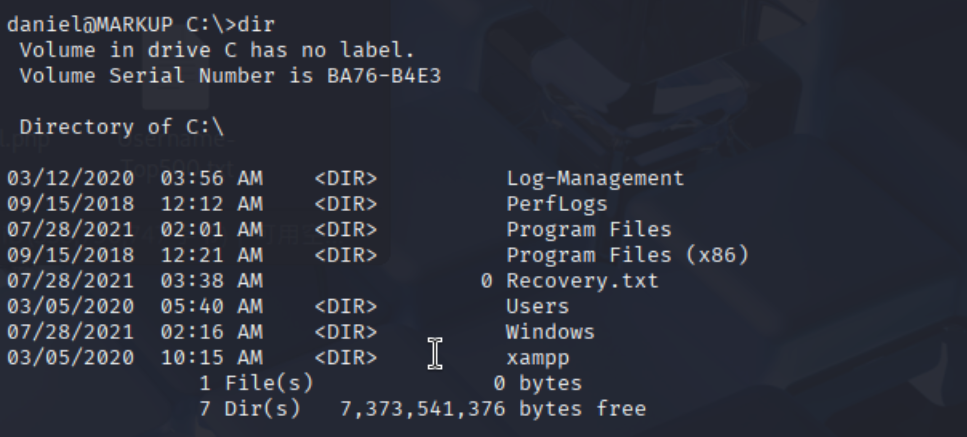The image size is (967, 437).
Task: Click the PerfLogs directory entry
Action: tap(557, 204)
